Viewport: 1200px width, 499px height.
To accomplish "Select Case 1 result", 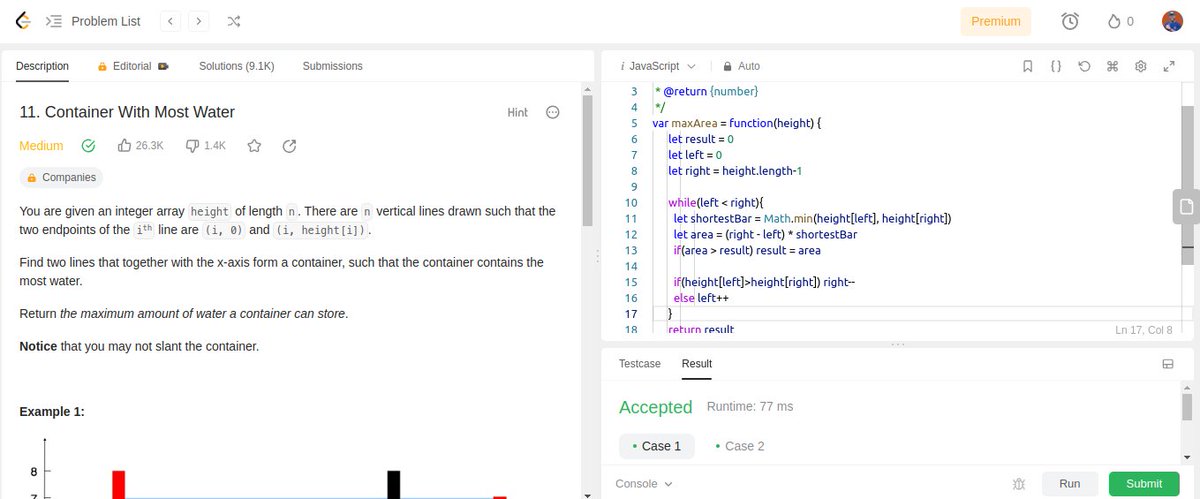I will (657, 446).
